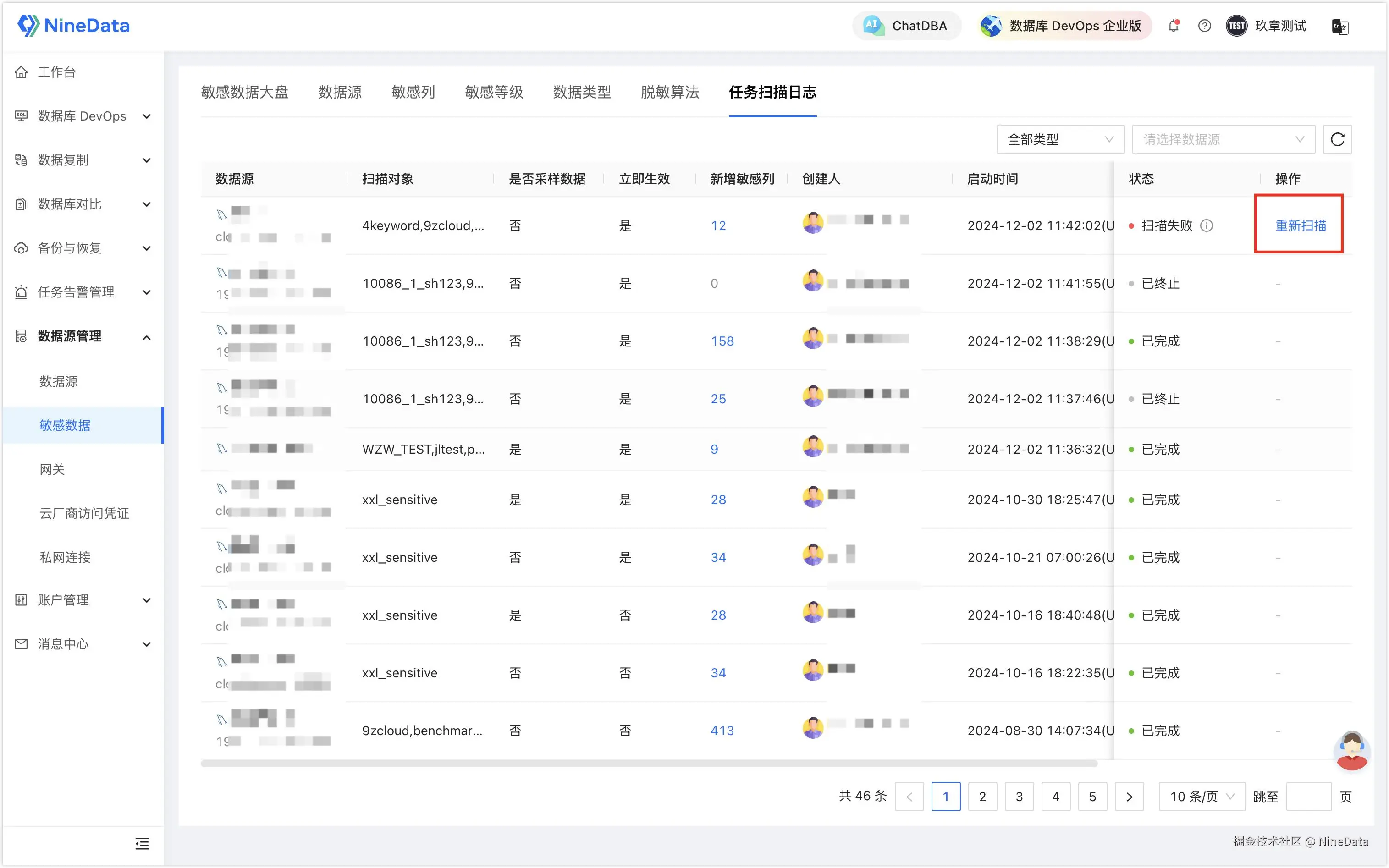Click the info icon next to 扫描失败
The width and height of the screenshot is (1389, 868).
click(x=1207, y=225)
